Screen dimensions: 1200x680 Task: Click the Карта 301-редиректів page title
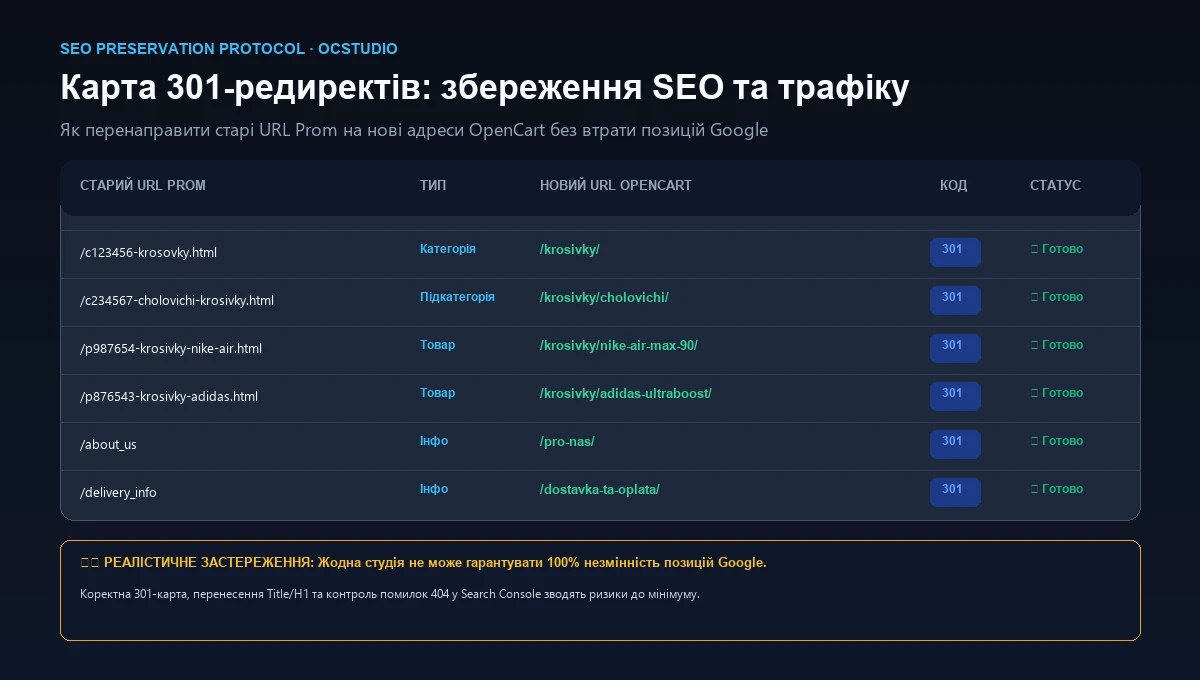point(484,87)
